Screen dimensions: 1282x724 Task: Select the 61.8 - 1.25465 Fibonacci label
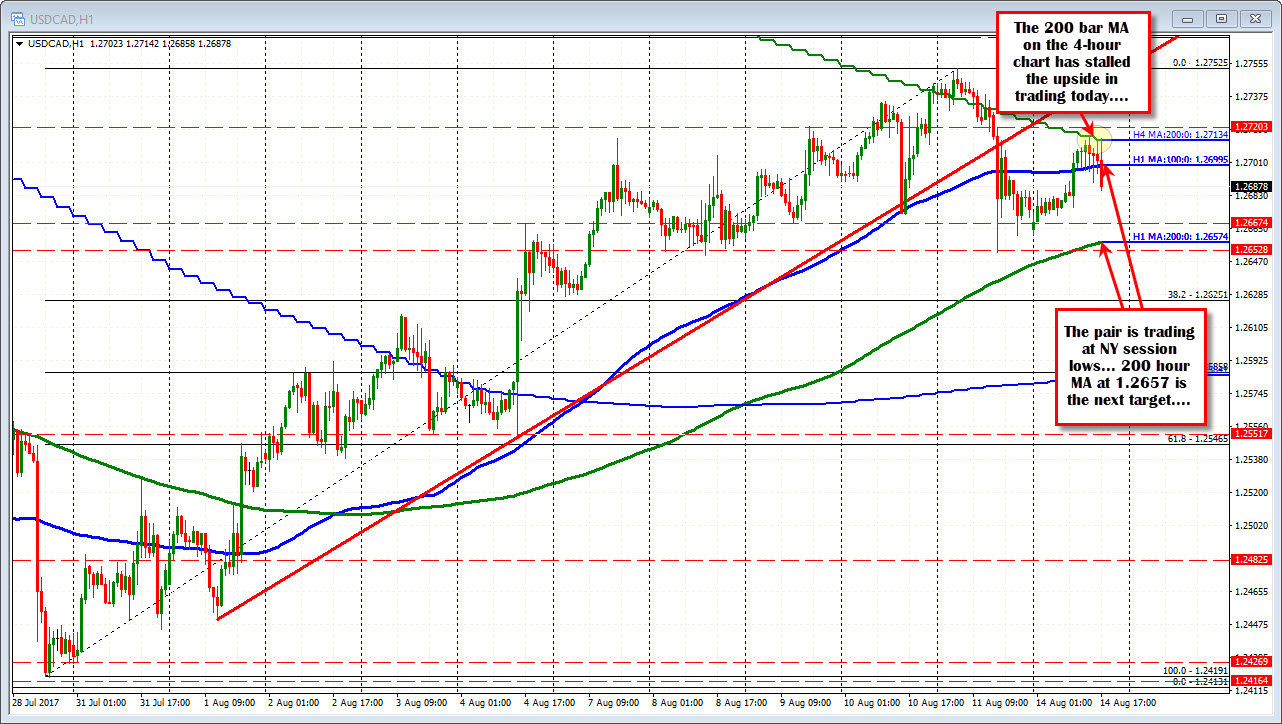1198,439
